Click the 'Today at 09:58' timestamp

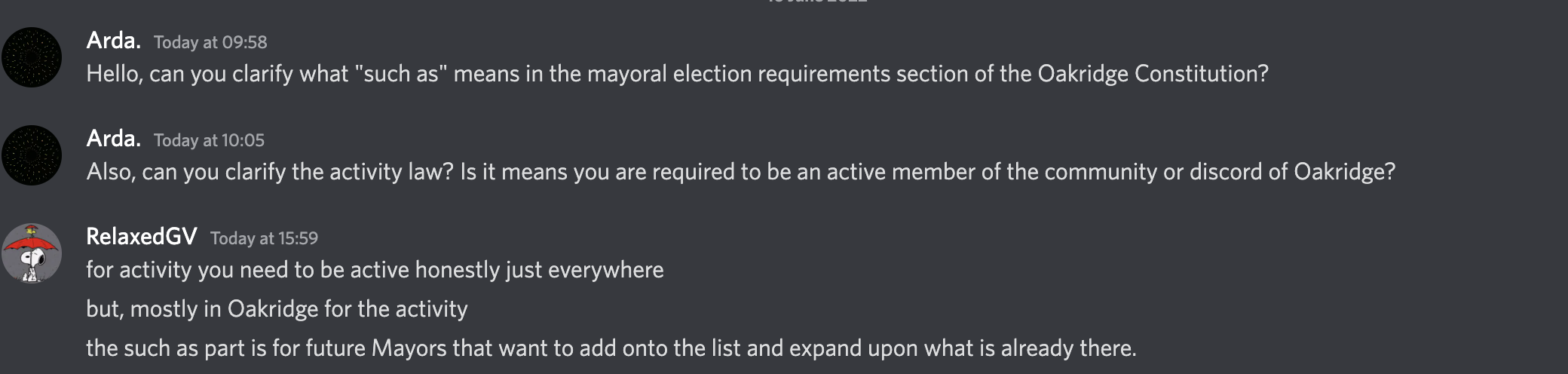click(210, 42)
